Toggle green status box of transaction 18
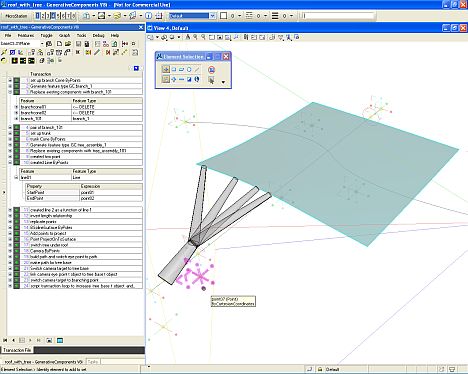468x374 pixels. pos(16,251)
